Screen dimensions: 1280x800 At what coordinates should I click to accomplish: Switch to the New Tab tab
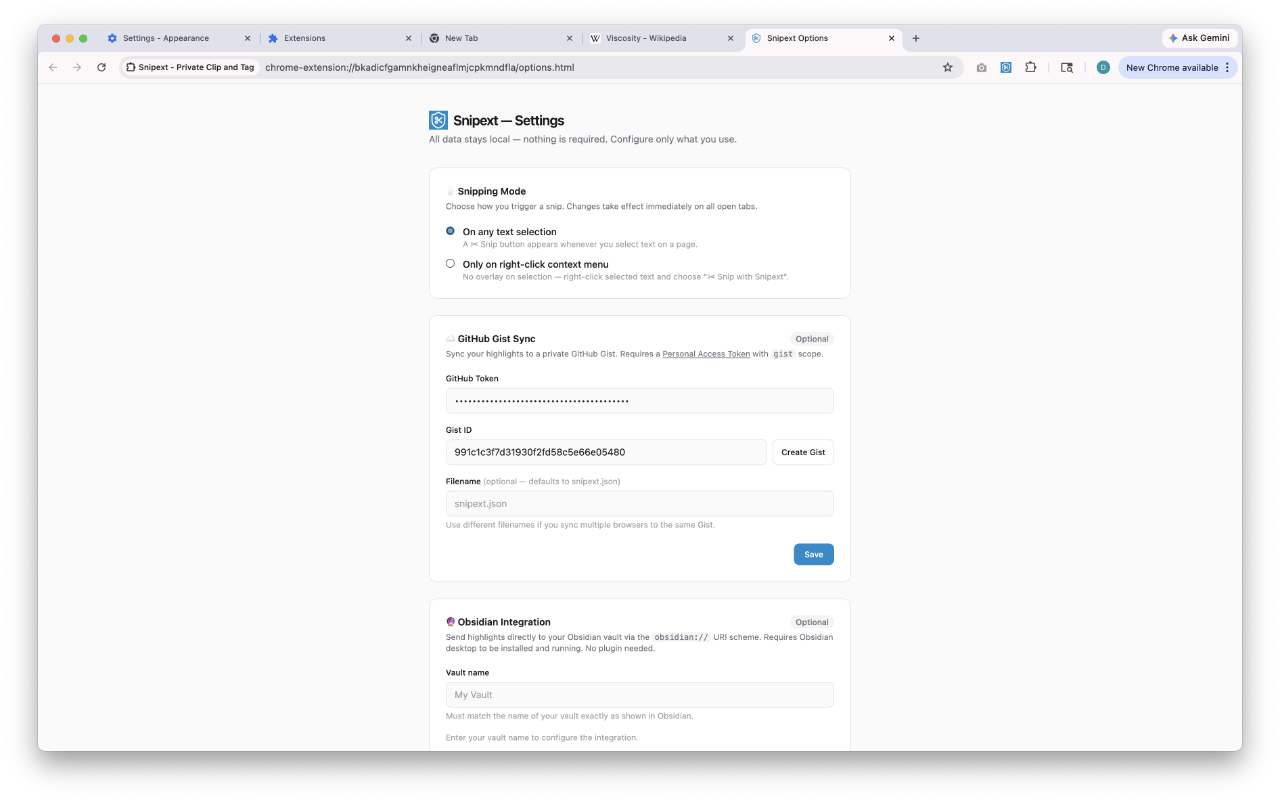(x=500, y=38)
